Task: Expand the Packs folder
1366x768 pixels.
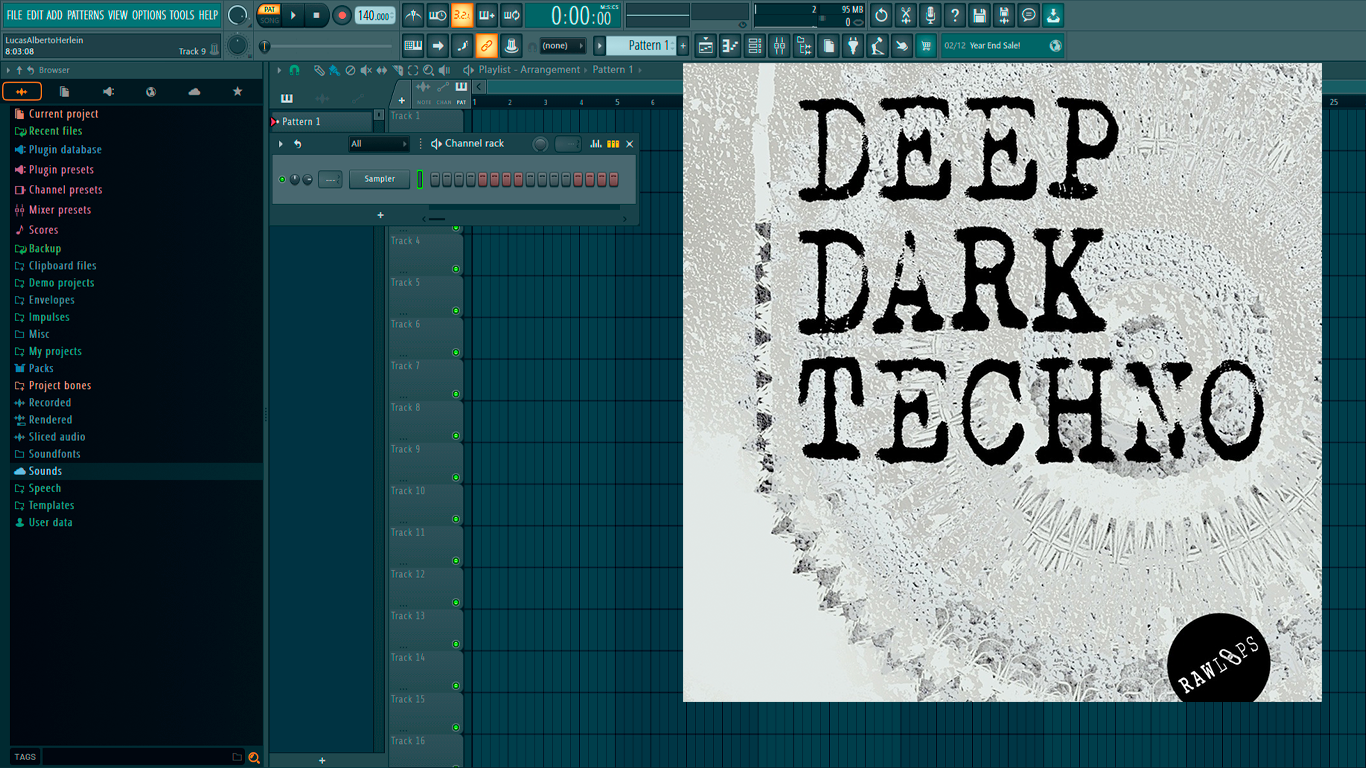Action: click(41, 368)
